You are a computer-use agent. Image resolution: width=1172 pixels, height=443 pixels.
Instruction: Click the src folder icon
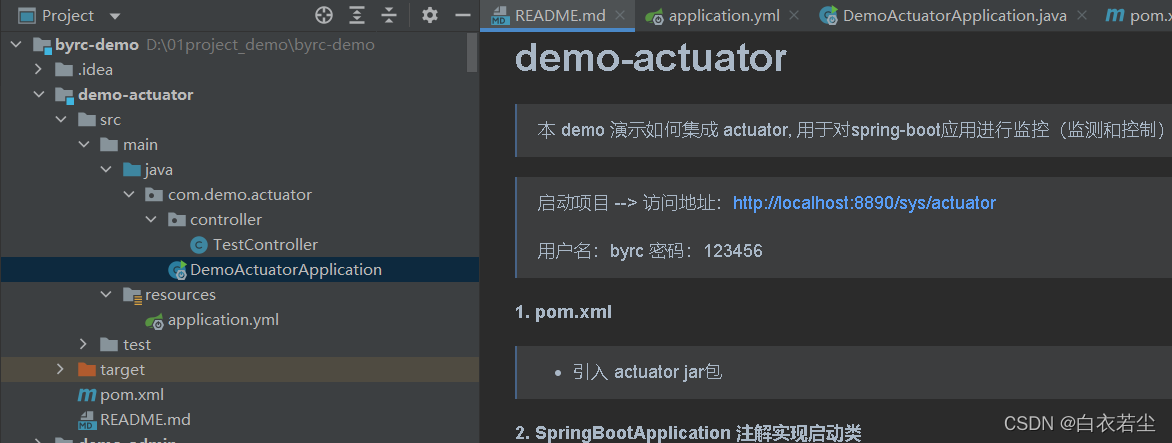click(x=87, y=120)
